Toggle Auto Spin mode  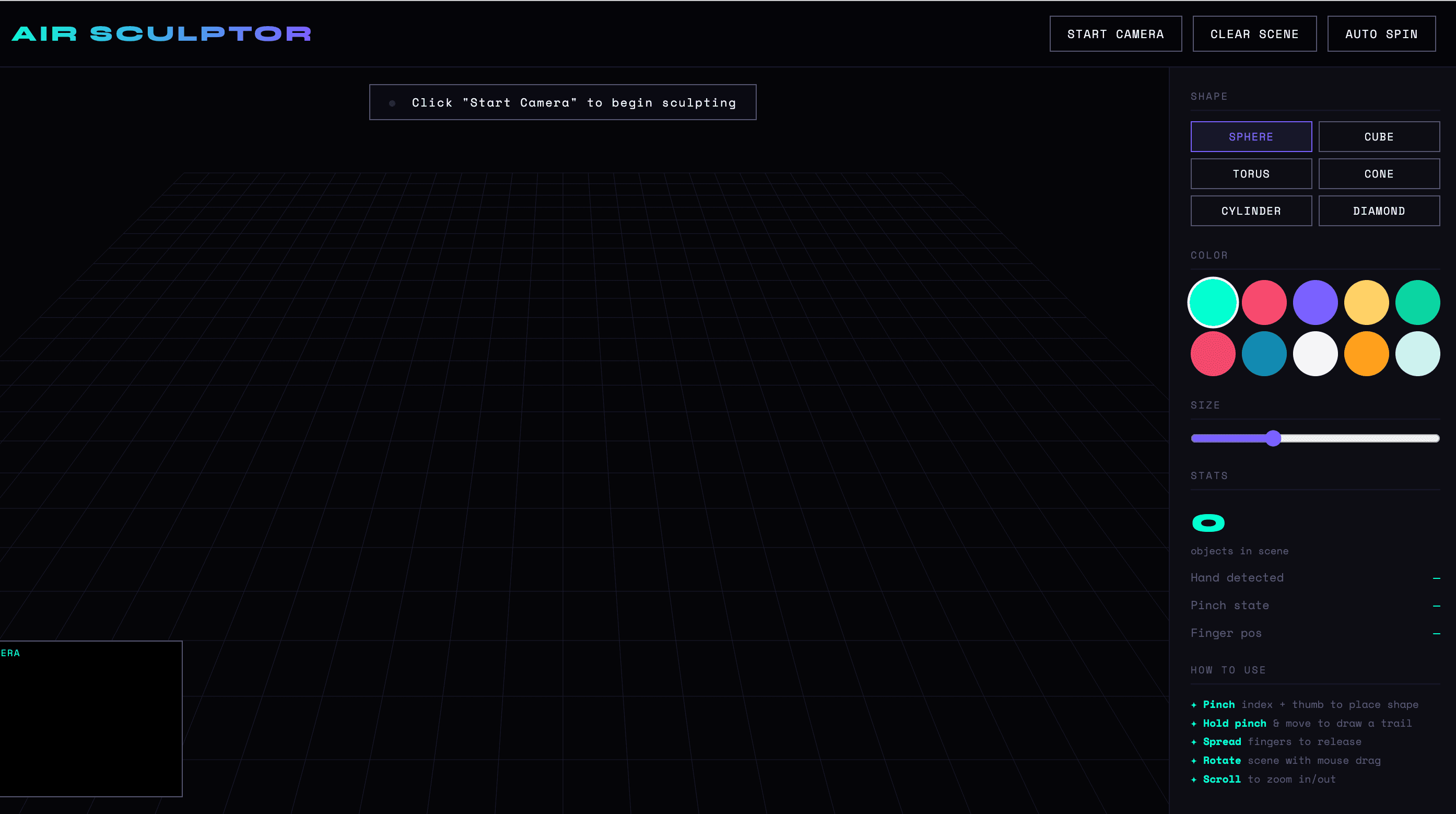coord(1381,34)
